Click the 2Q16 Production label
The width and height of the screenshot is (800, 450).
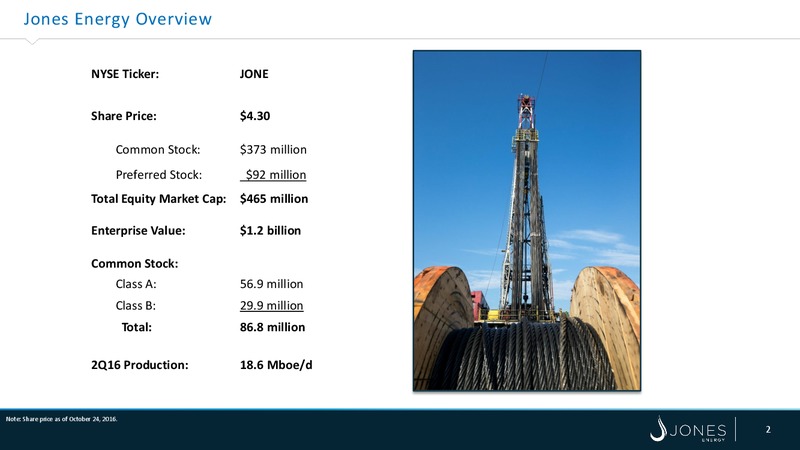tap(140, 365)
